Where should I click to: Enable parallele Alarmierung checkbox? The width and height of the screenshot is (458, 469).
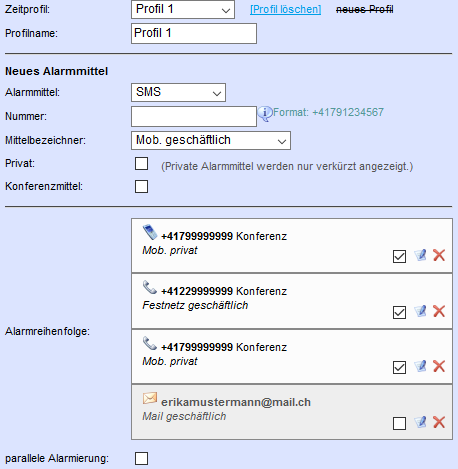[x=141, y=458]
